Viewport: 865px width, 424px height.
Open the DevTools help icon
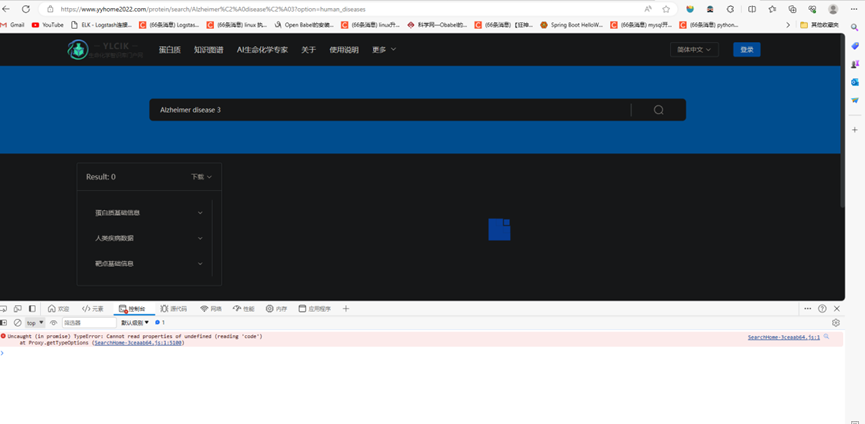822,309
